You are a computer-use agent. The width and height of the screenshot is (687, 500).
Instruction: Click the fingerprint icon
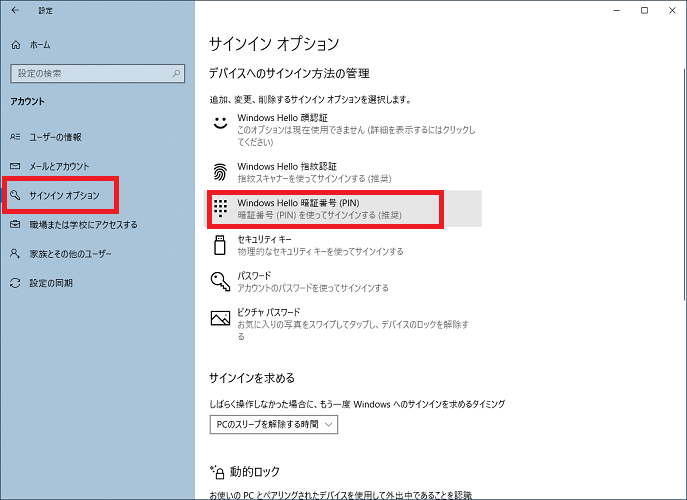click(220, 172)
